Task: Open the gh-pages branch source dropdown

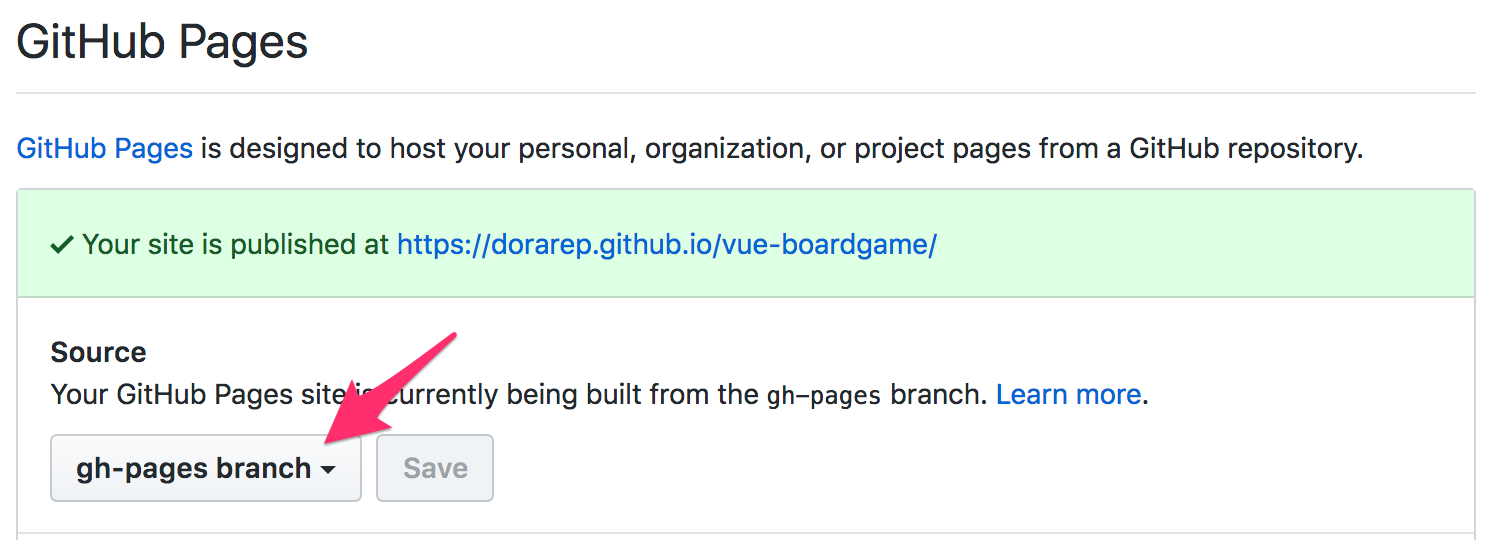Action: point(206,468)
